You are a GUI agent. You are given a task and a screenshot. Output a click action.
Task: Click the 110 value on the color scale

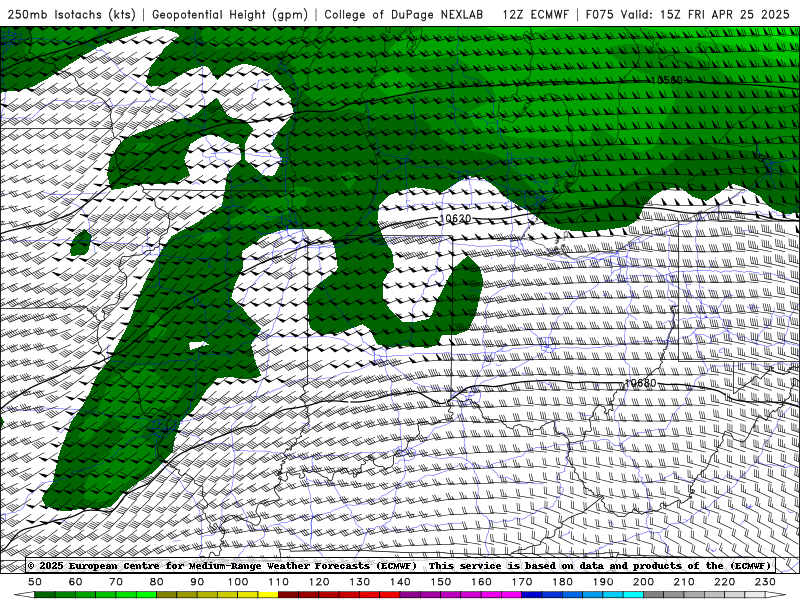pos(279,582)
